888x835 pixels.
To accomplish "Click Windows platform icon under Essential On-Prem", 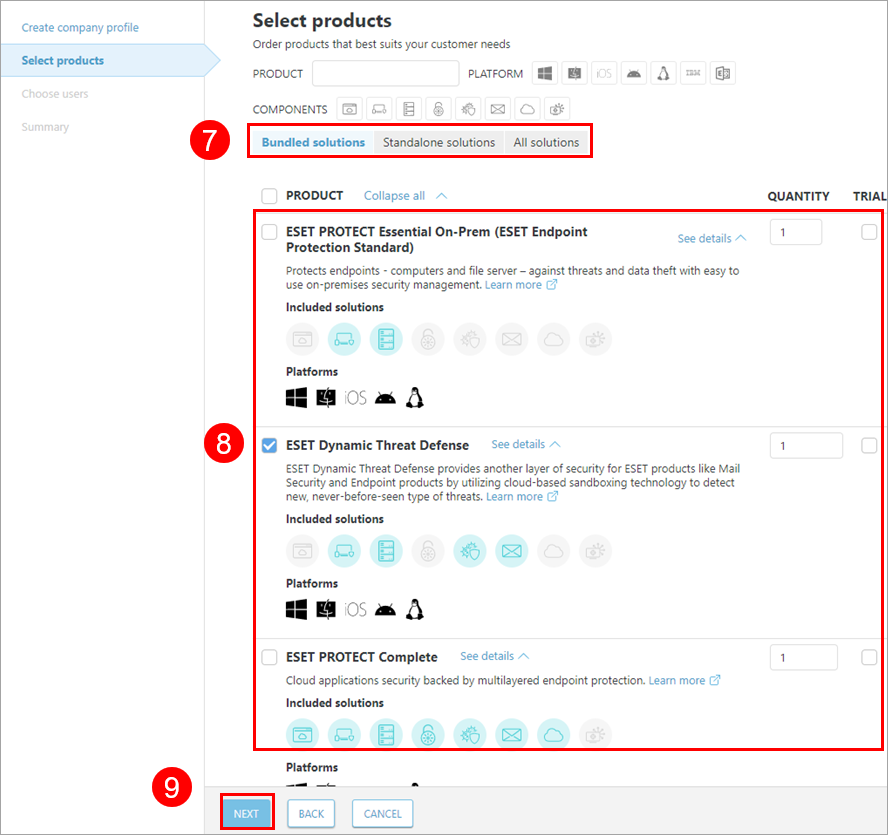I will [x=296, y=398].
